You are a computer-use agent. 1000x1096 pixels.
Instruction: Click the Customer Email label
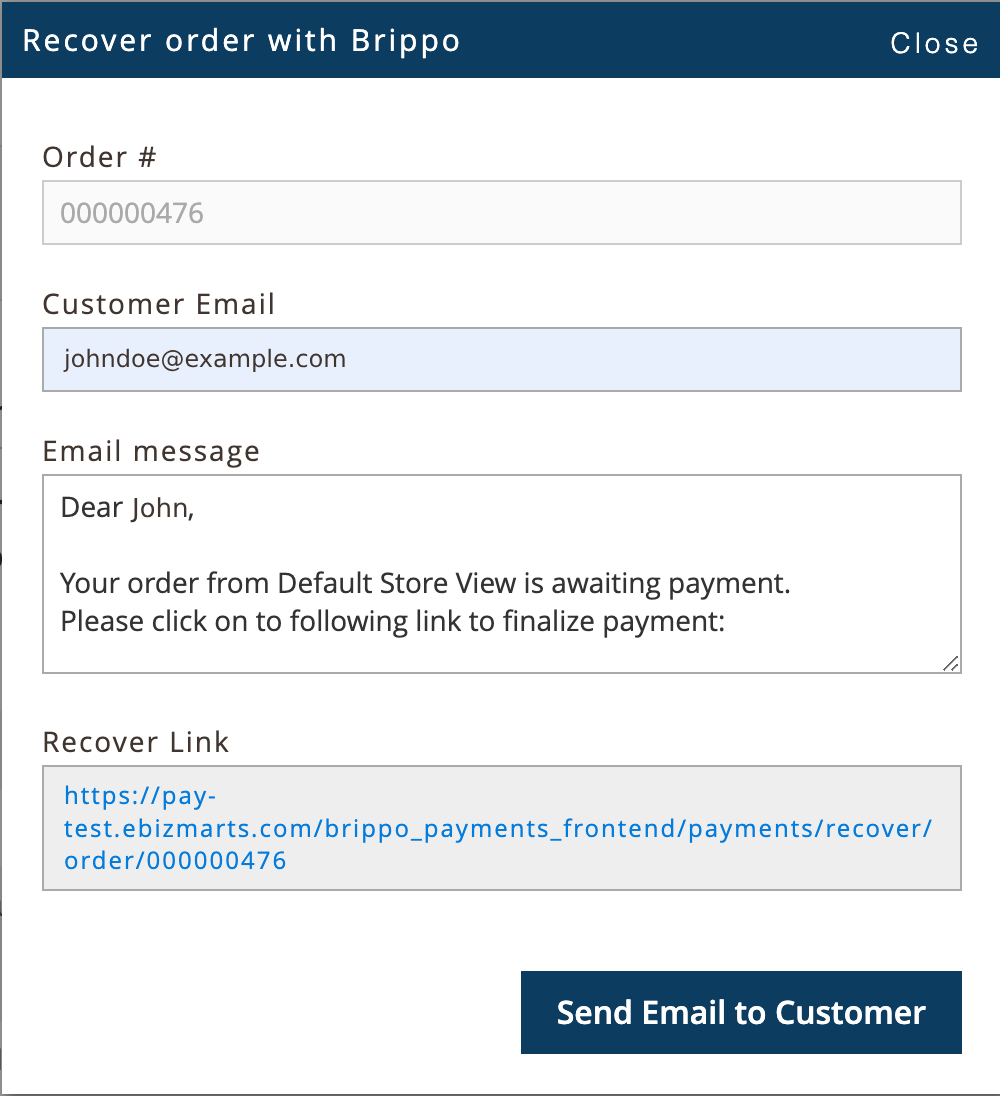tap(159, 304)
